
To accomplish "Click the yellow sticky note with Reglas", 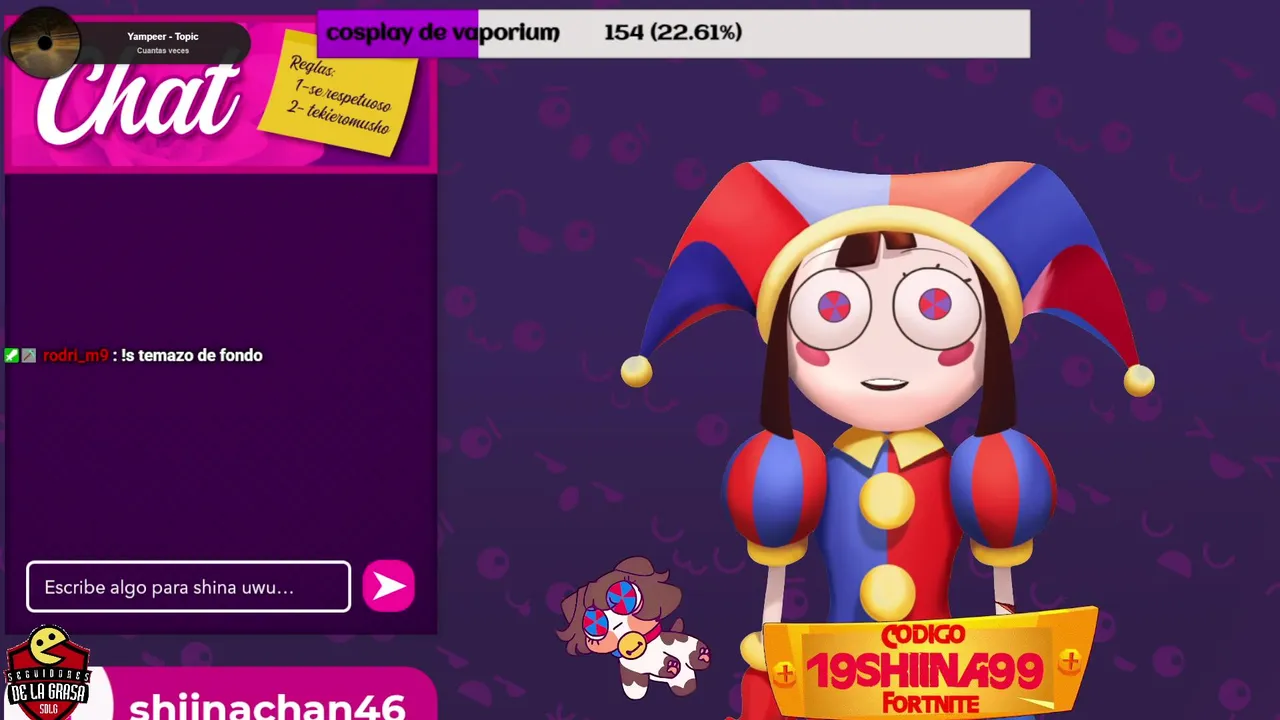I will tap(338, 92).
